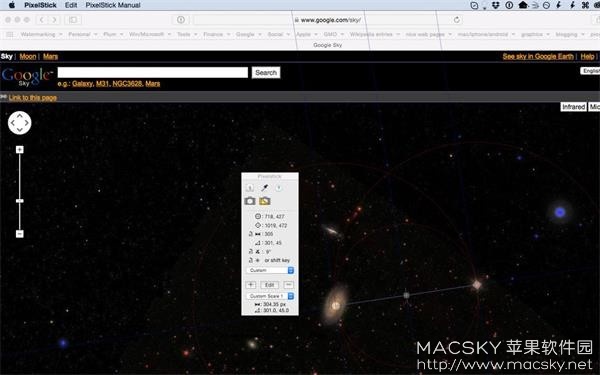Zoom in with the plus button
The height and width of the screenshot is (375, 600).
coord(20,150)
